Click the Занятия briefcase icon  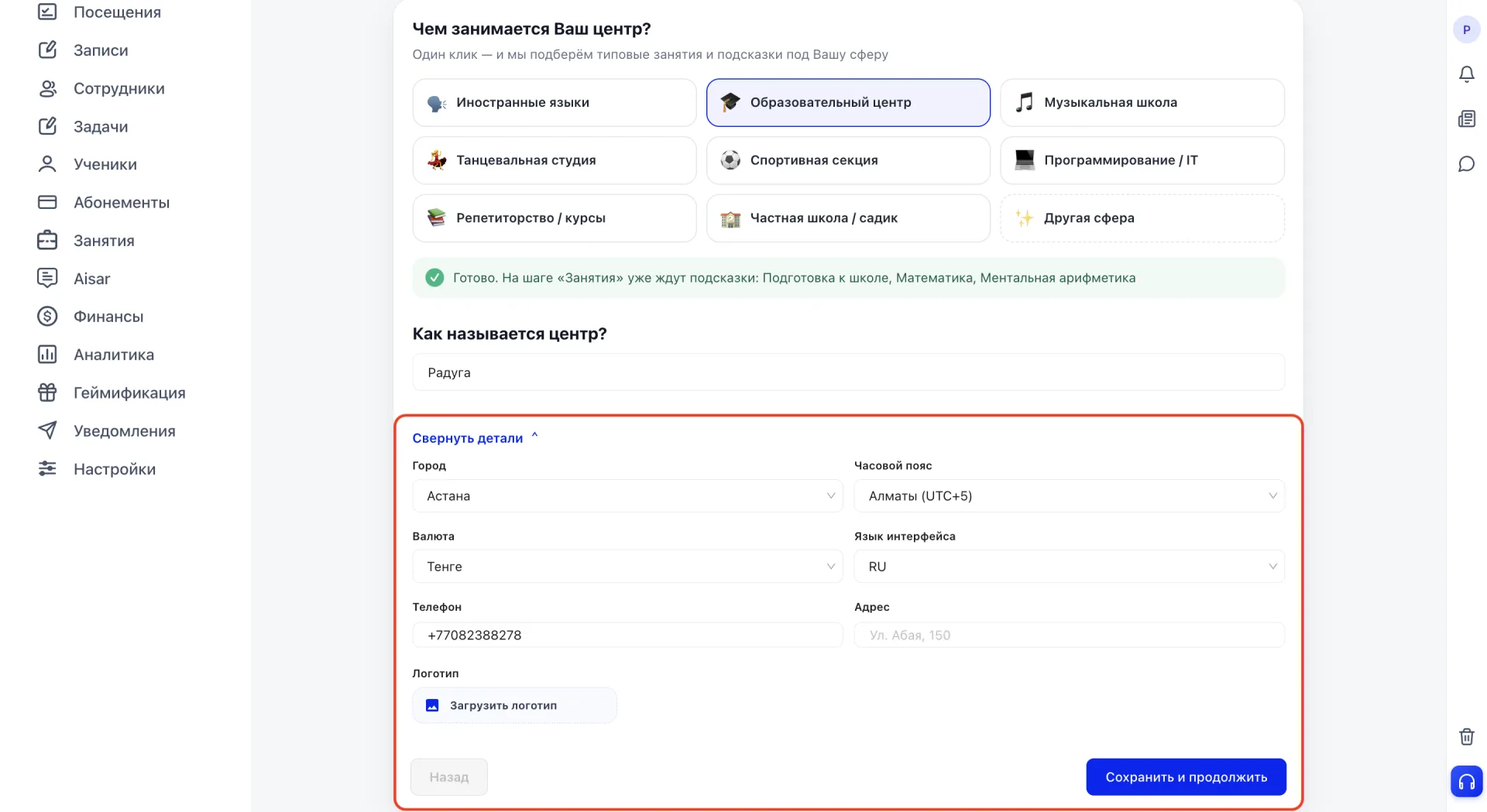pos(47,241)
